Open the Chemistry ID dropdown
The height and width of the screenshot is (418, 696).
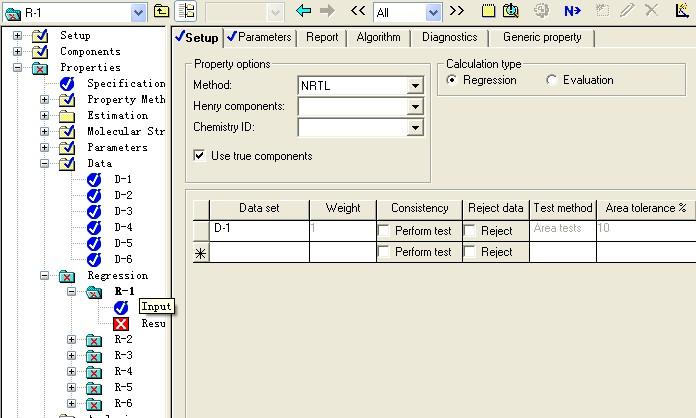pyautogui.click(x=415, y=128)
